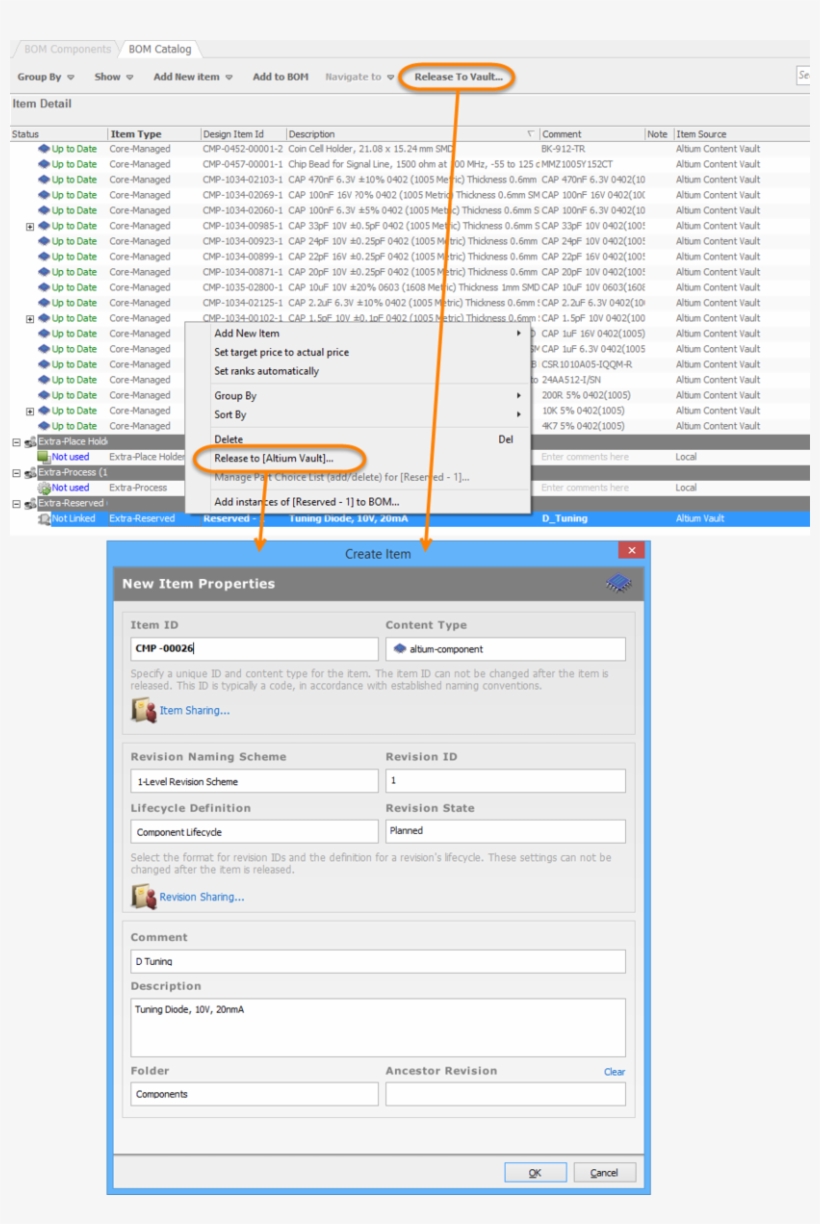Viewport: 820px width, 1224px height.
Task: Select the BOM Catalog tab
Action: (160, 49)
